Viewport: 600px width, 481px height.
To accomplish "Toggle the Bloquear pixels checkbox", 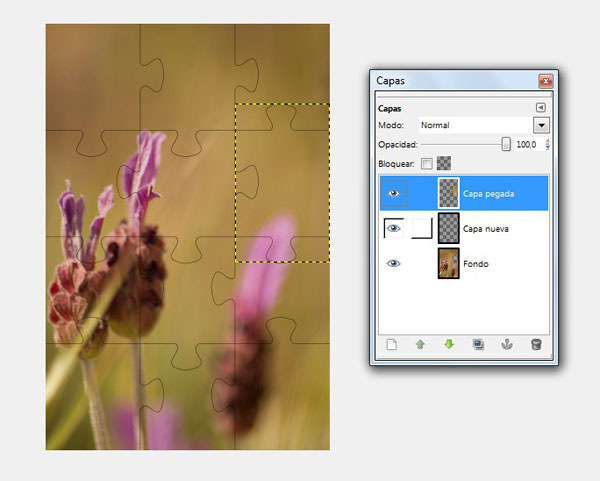I will point(427,164).
